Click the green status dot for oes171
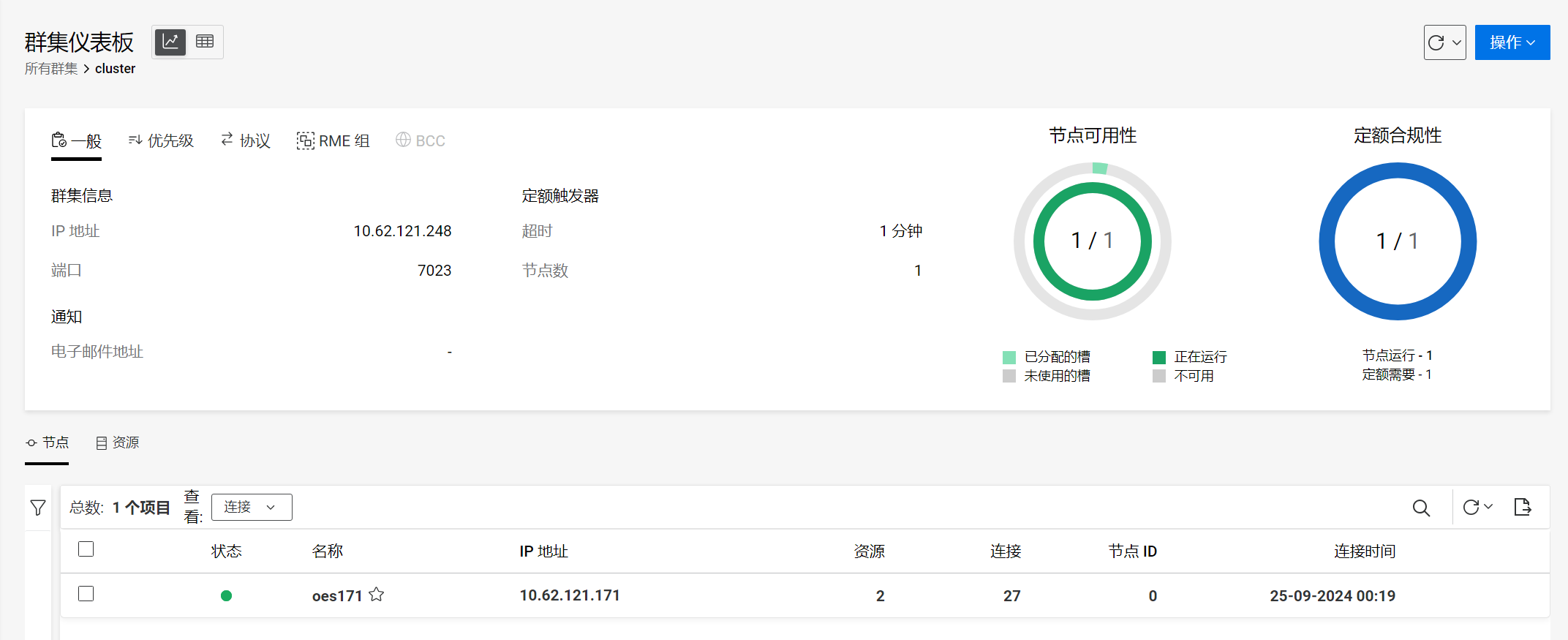This screenshot has width=1568, height=640. pyautogui.click(x=226, y=595)
